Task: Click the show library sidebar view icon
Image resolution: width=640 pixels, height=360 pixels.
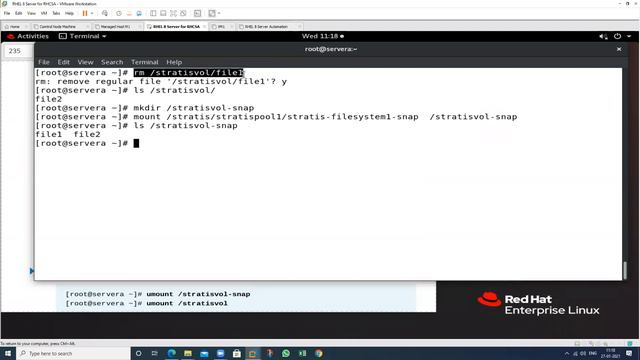Action: tap(153, 13)
